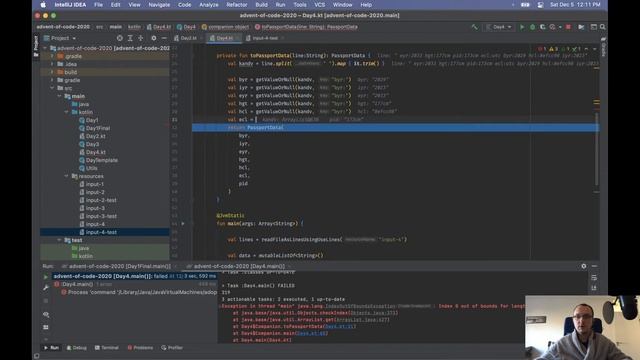Viewport: 640px width, 360px height.
Task: Open the Day4 run configuration dropdown
Action: pyautogui.click(x=499, y=27)
